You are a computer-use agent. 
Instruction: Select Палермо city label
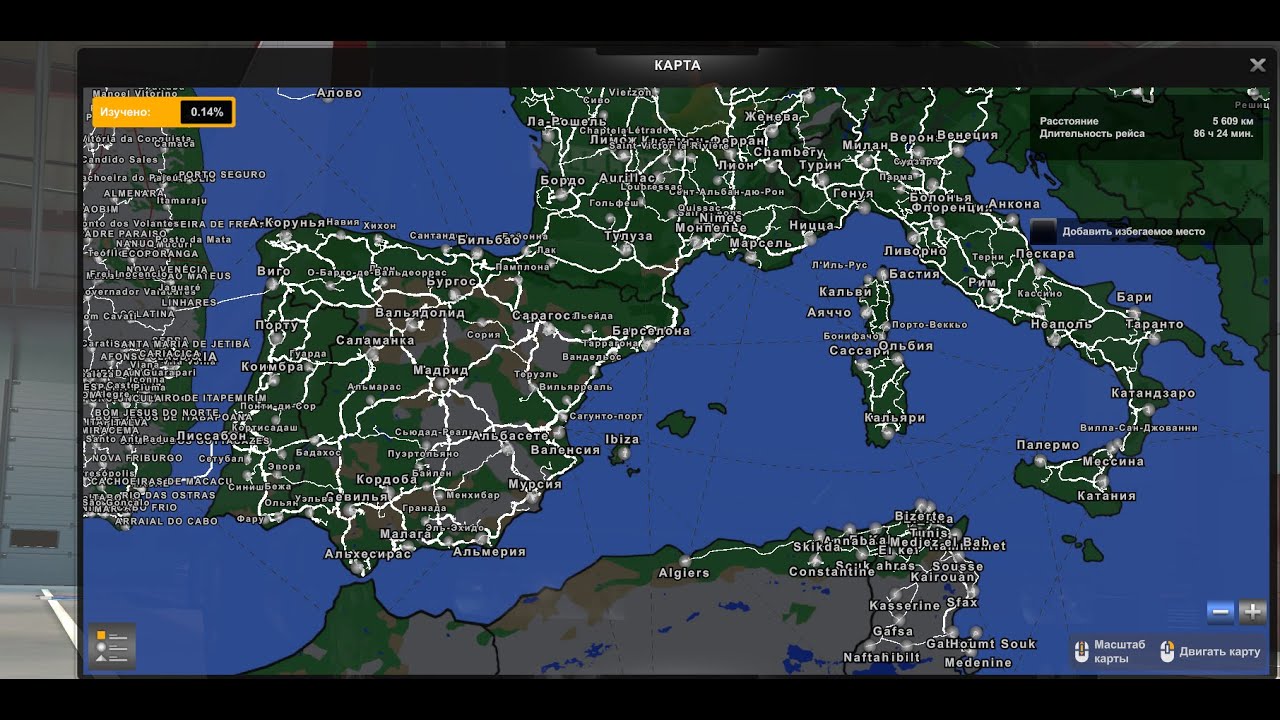pos(1048,445)
